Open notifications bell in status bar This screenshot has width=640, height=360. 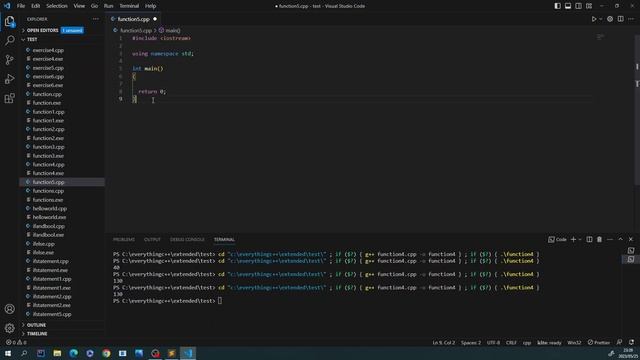(x=631, y=342)
